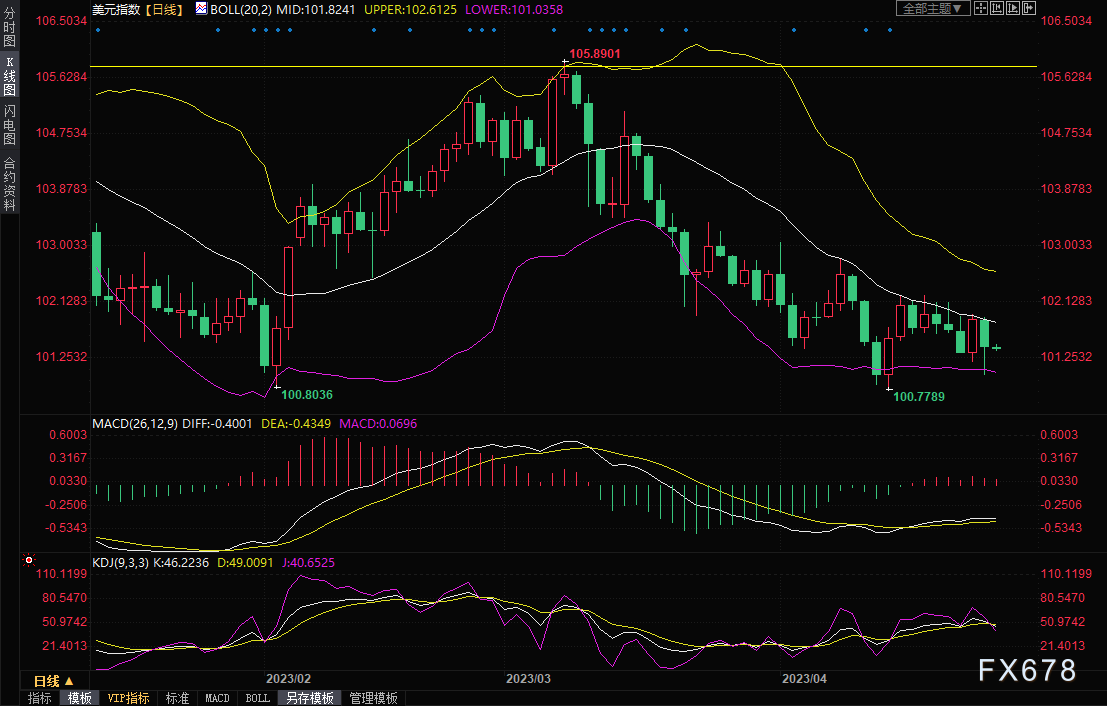Select the VIP指标 template
This screenshot has height=706, width=1107.
pyautogui.click(x=128, y=698)
